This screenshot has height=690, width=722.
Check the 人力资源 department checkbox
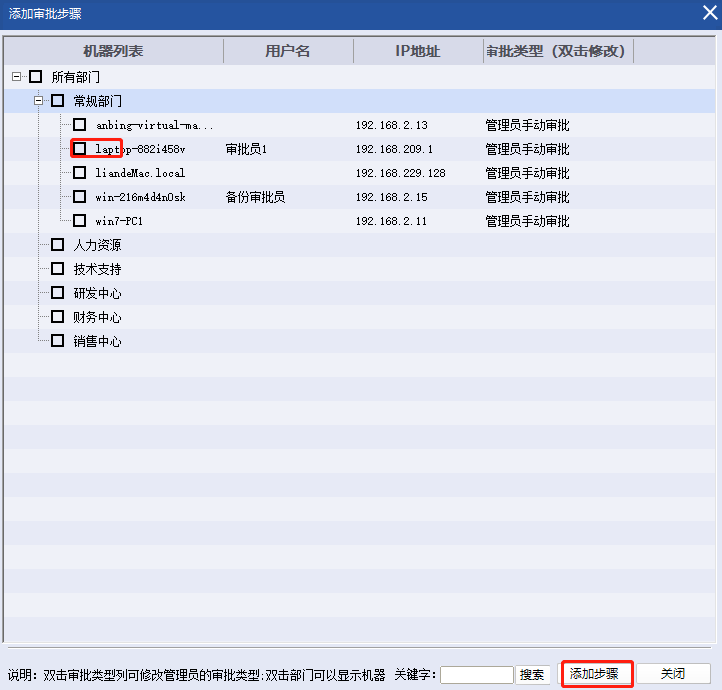coord(58,244)
